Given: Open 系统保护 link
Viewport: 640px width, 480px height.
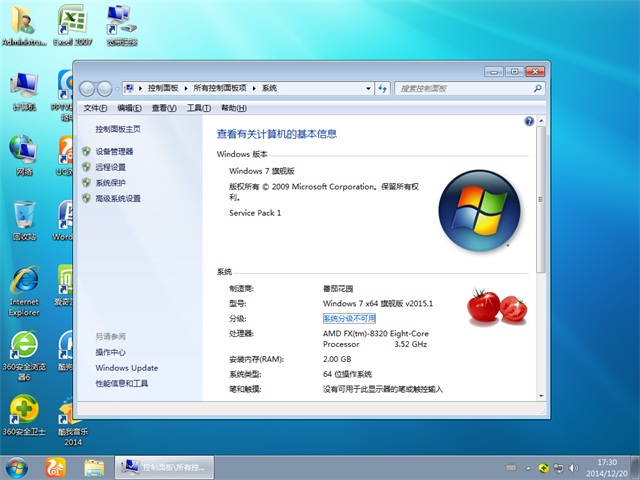Looking at the screenshot, I should point(111,183).
